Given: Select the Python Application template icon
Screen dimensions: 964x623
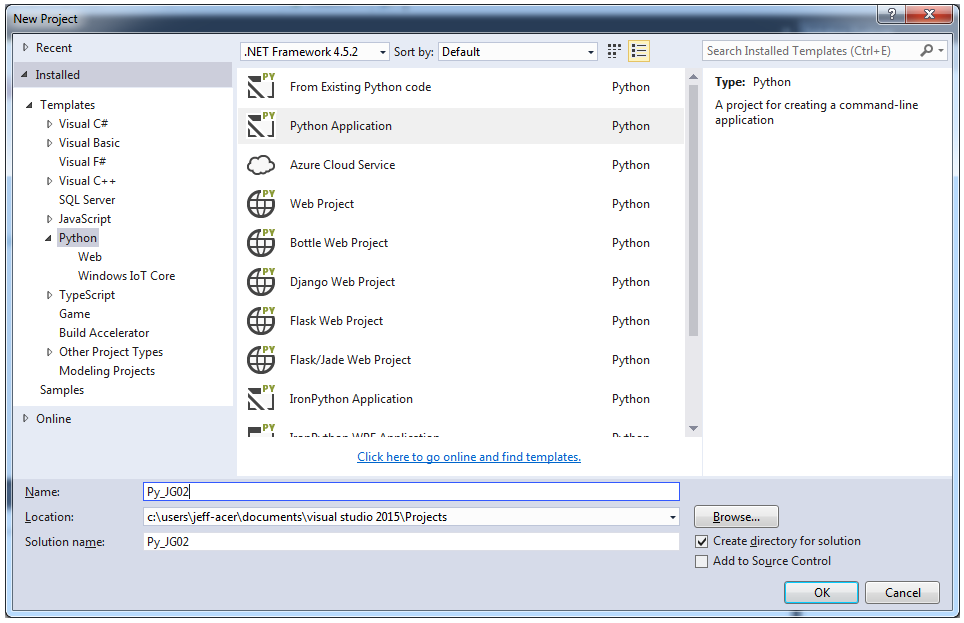Looking at the screenshot, I should (x=261, y=125).
